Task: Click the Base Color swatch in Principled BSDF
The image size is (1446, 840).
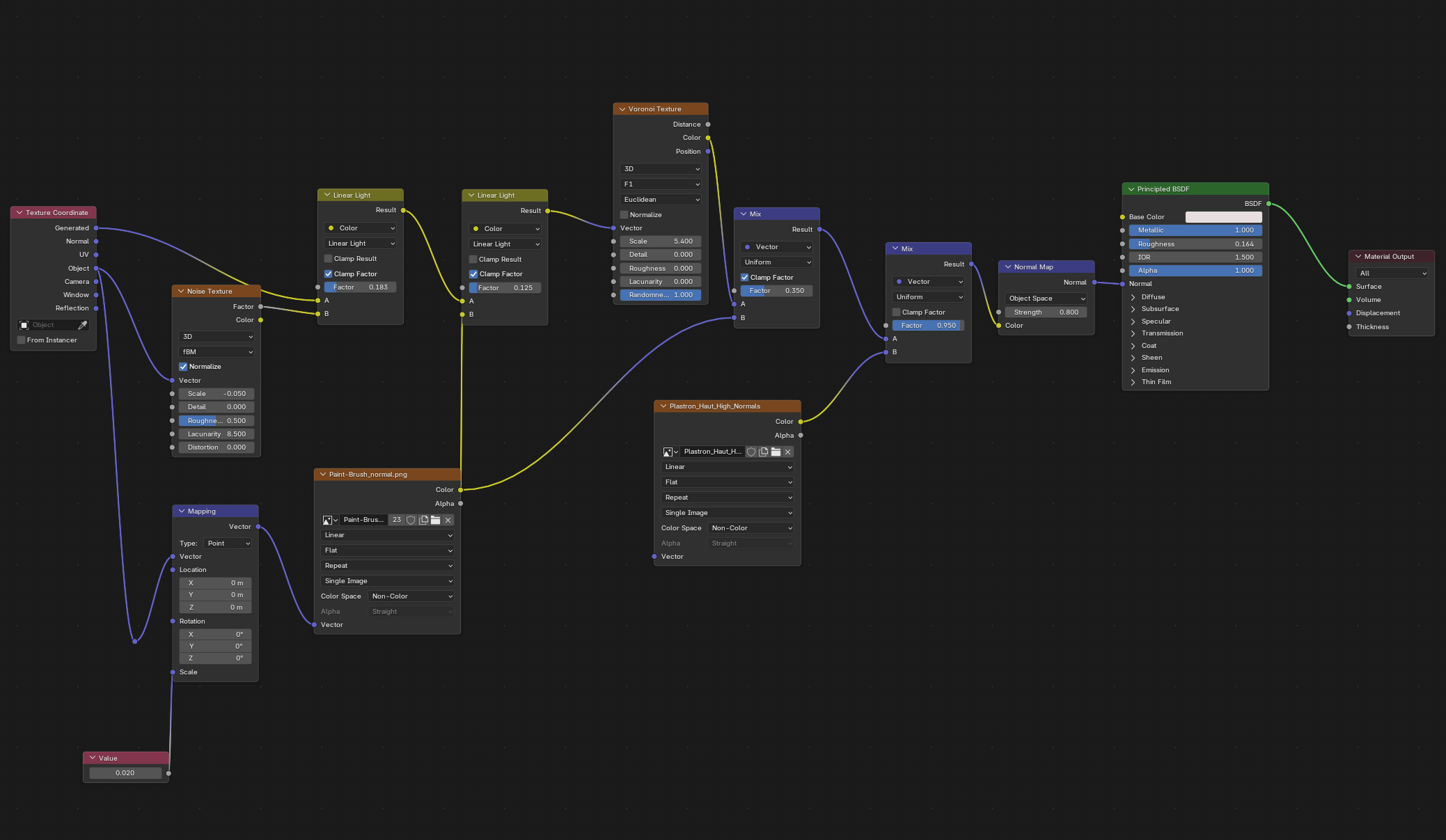Action: 1223,217
